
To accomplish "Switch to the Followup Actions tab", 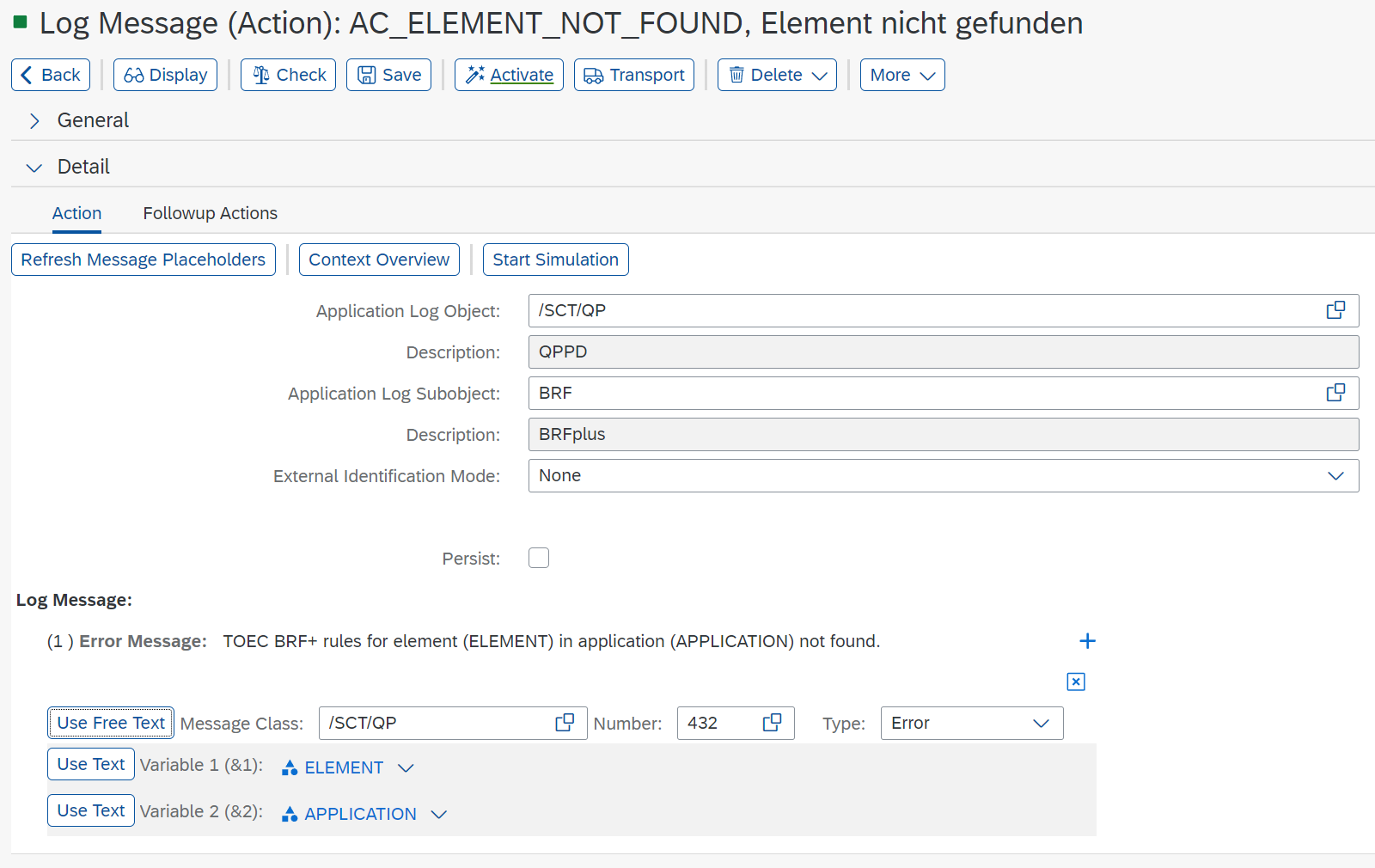I will (210, 213).
